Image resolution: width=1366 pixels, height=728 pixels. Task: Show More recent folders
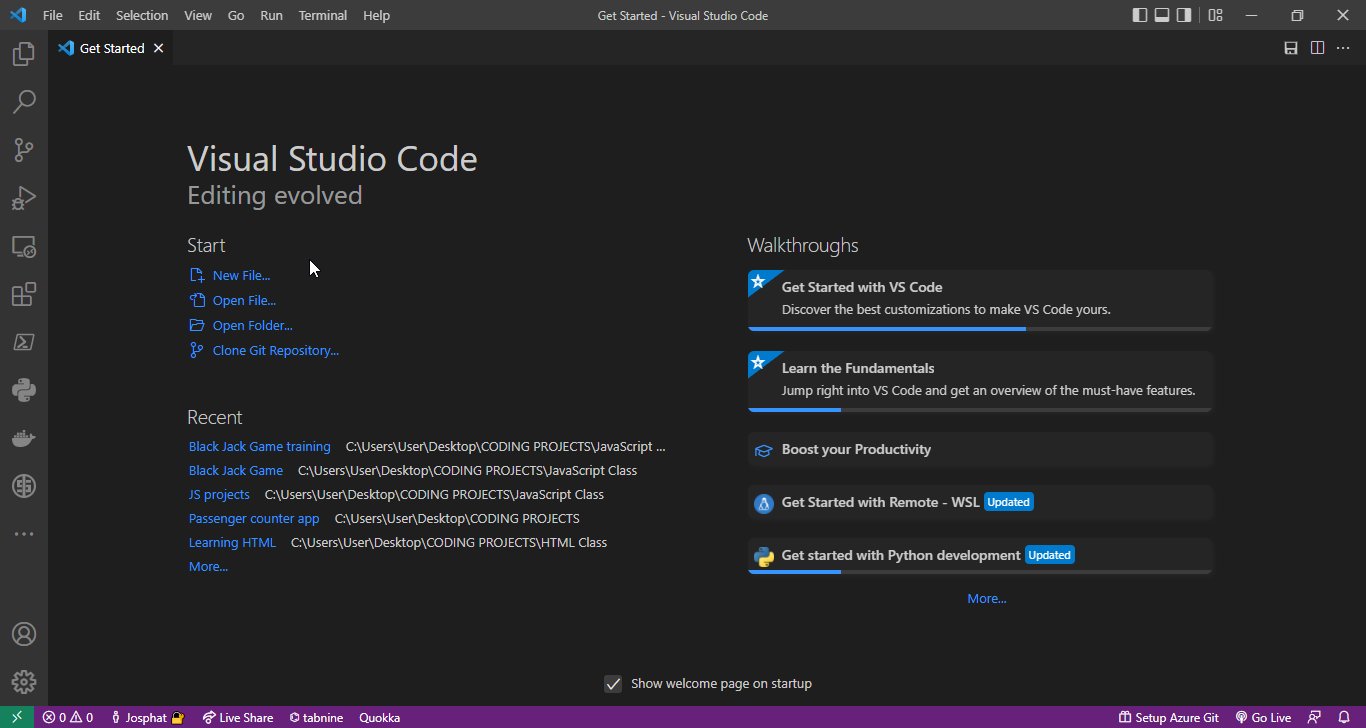[208, 566]
